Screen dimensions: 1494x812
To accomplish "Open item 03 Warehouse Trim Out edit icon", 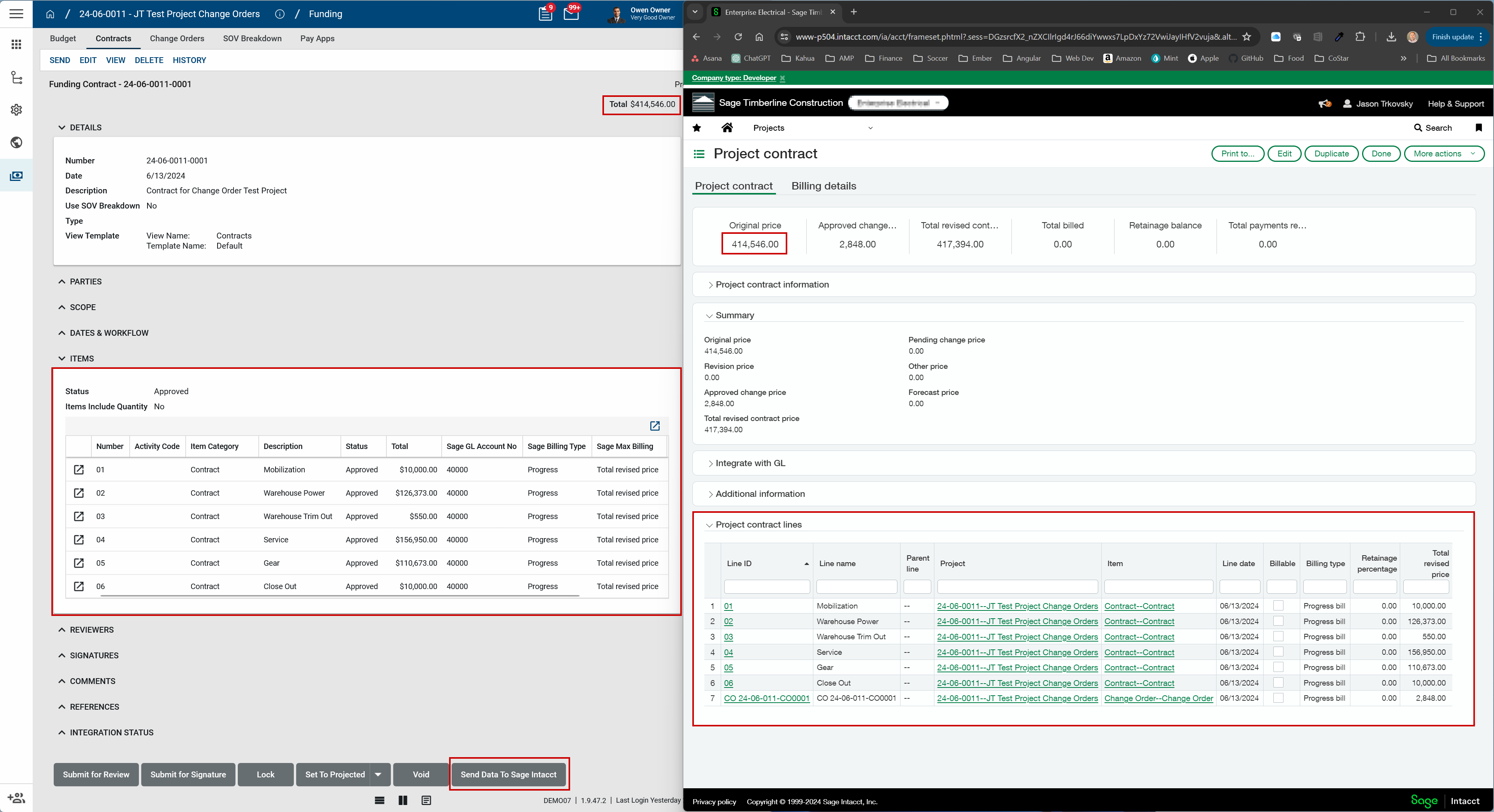I will 79,516.
